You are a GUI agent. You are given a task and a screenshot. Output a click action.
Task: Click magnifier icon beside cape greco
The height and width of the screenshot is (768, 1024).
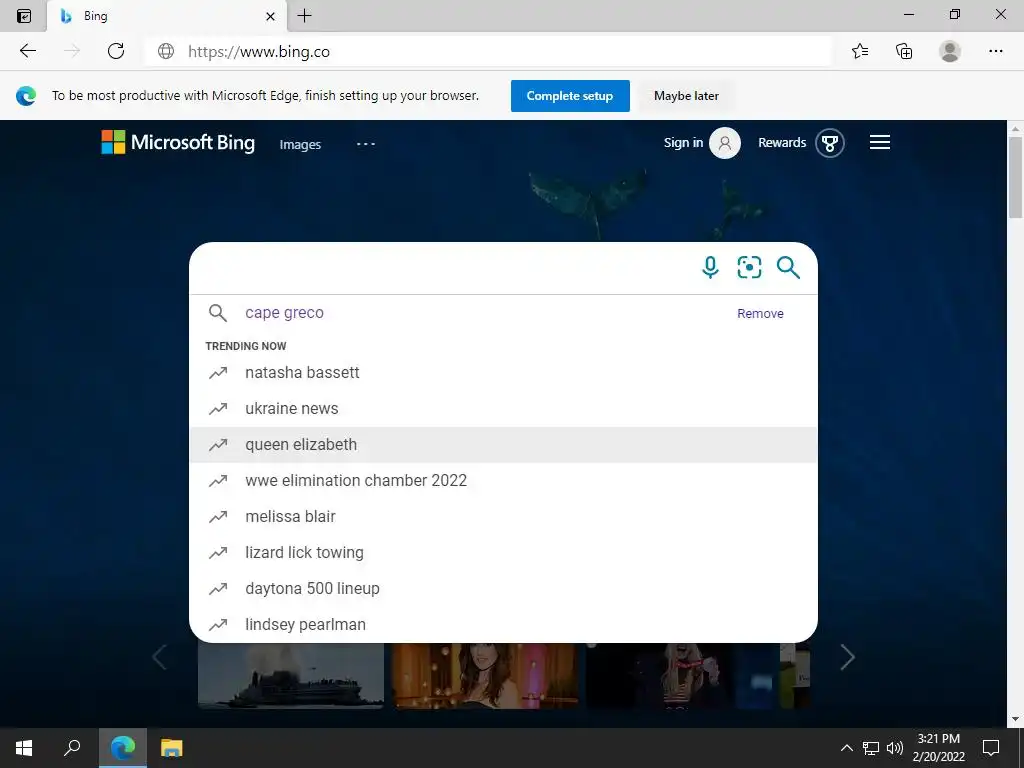click(x=218, y=313)
